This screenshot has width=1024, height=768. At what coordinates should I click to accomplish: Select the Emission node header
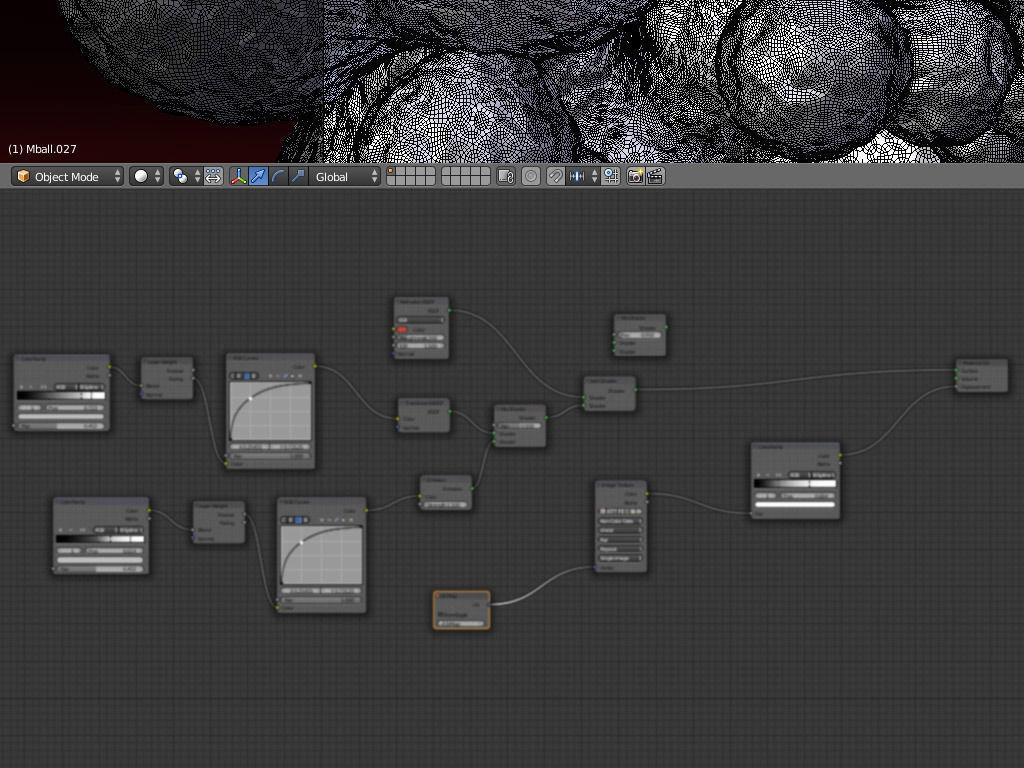coord(445,479)
